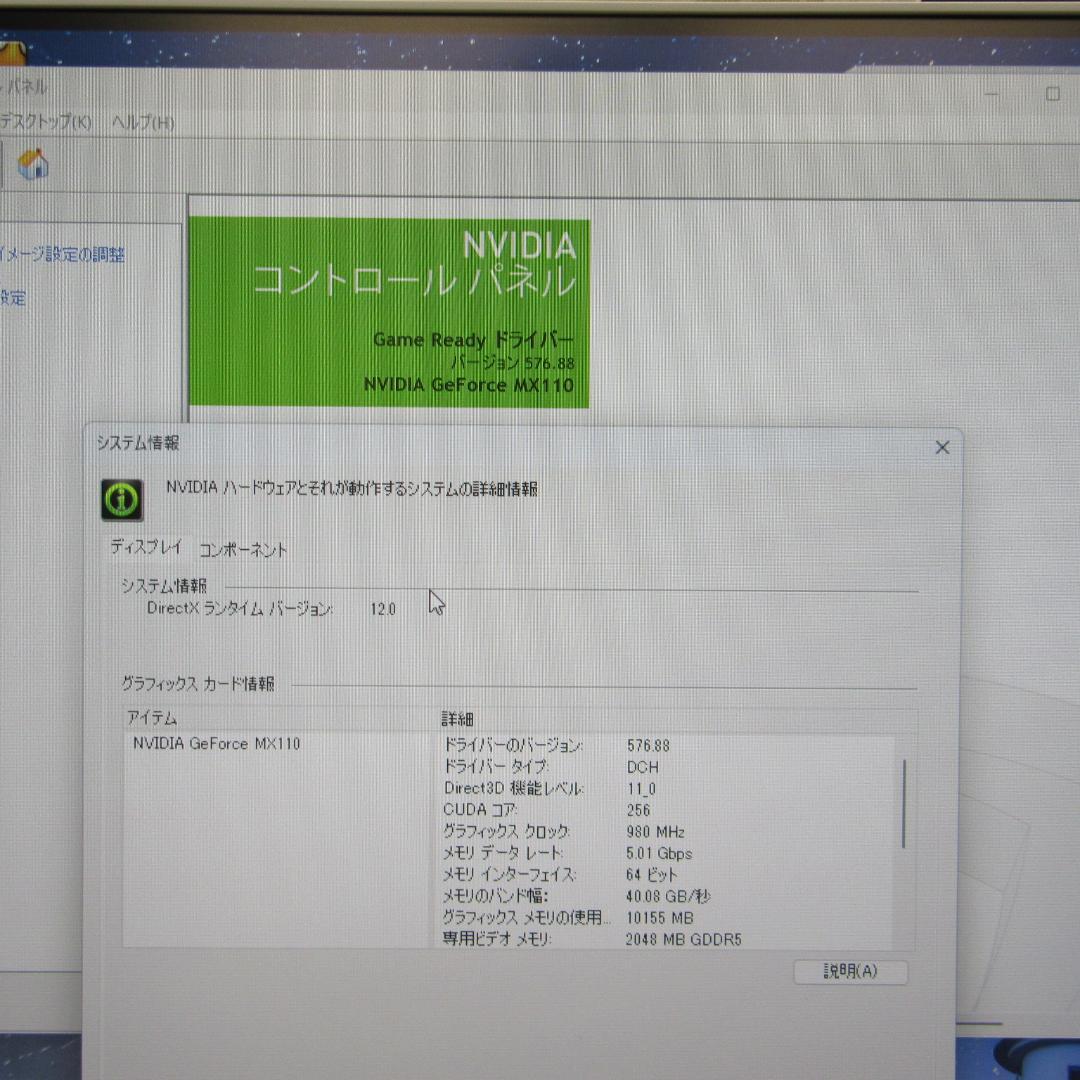
Task: Open the 設定 link in the sidebar
Action: [x=14, y=298]
